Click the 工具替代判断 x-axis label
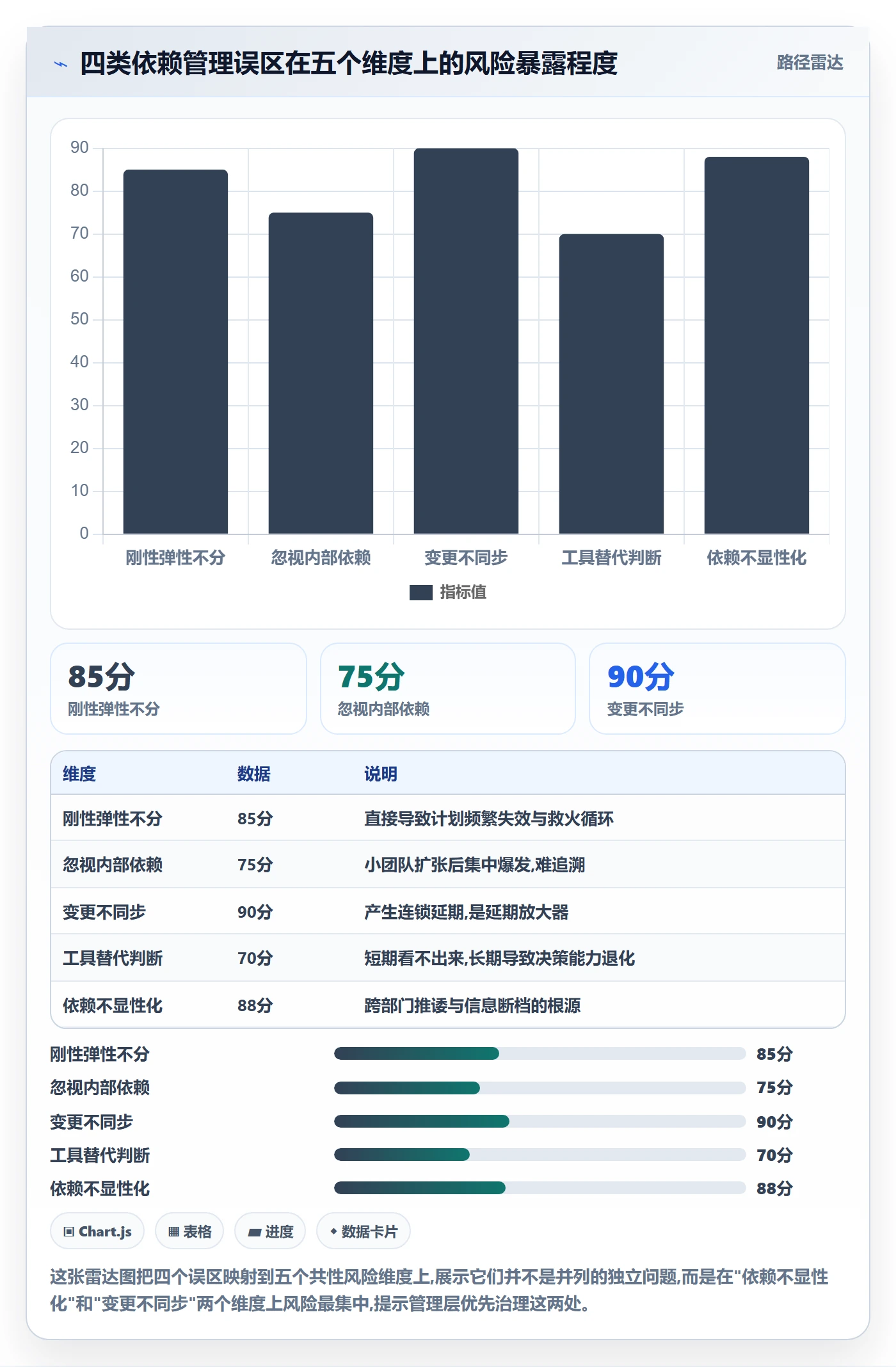This screenshot has height=1367, width=896. pyautogui.click(x=611, y=557)
